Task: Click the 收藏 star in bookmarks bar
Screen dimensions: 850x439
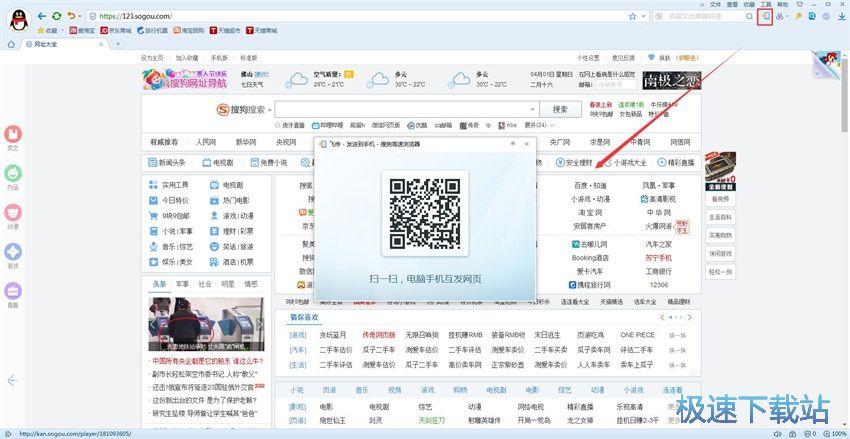Action: click(x=47, y=30)
